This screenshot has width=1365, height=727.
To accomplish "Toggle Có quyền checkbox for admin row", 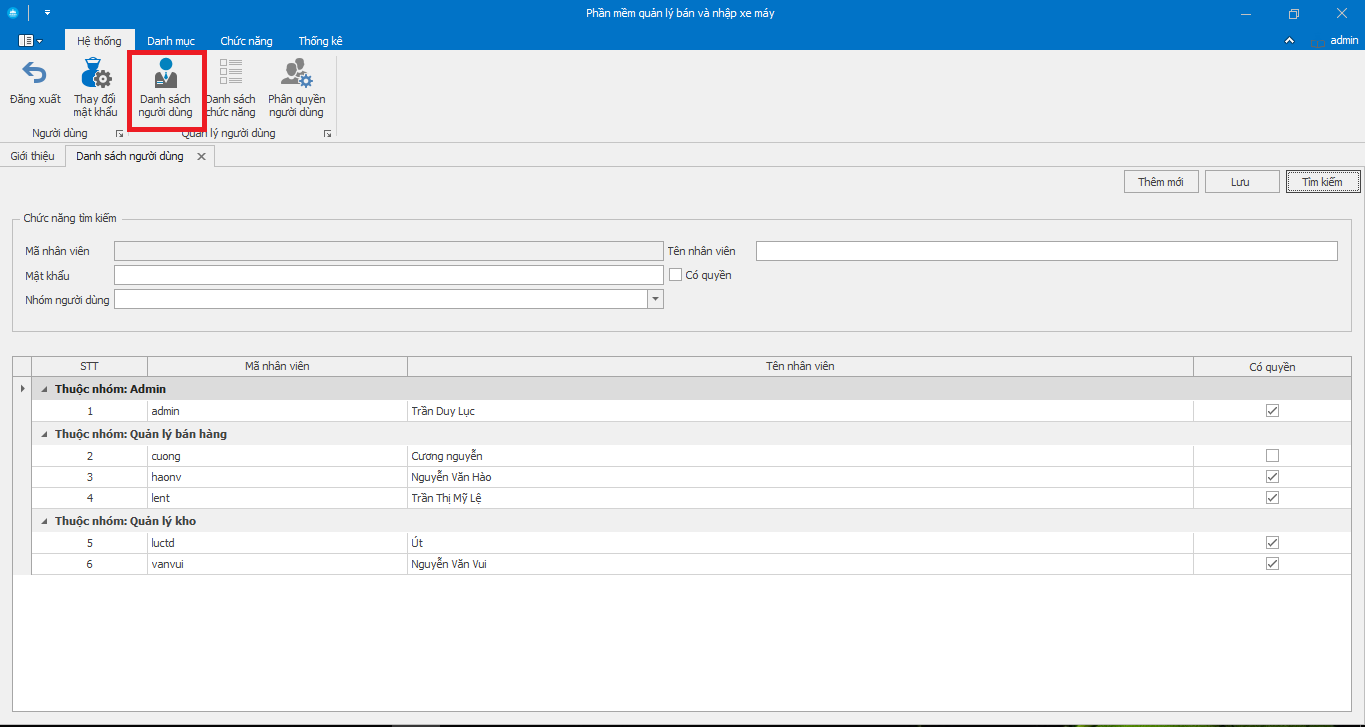I will click(x=1272, y=411).
